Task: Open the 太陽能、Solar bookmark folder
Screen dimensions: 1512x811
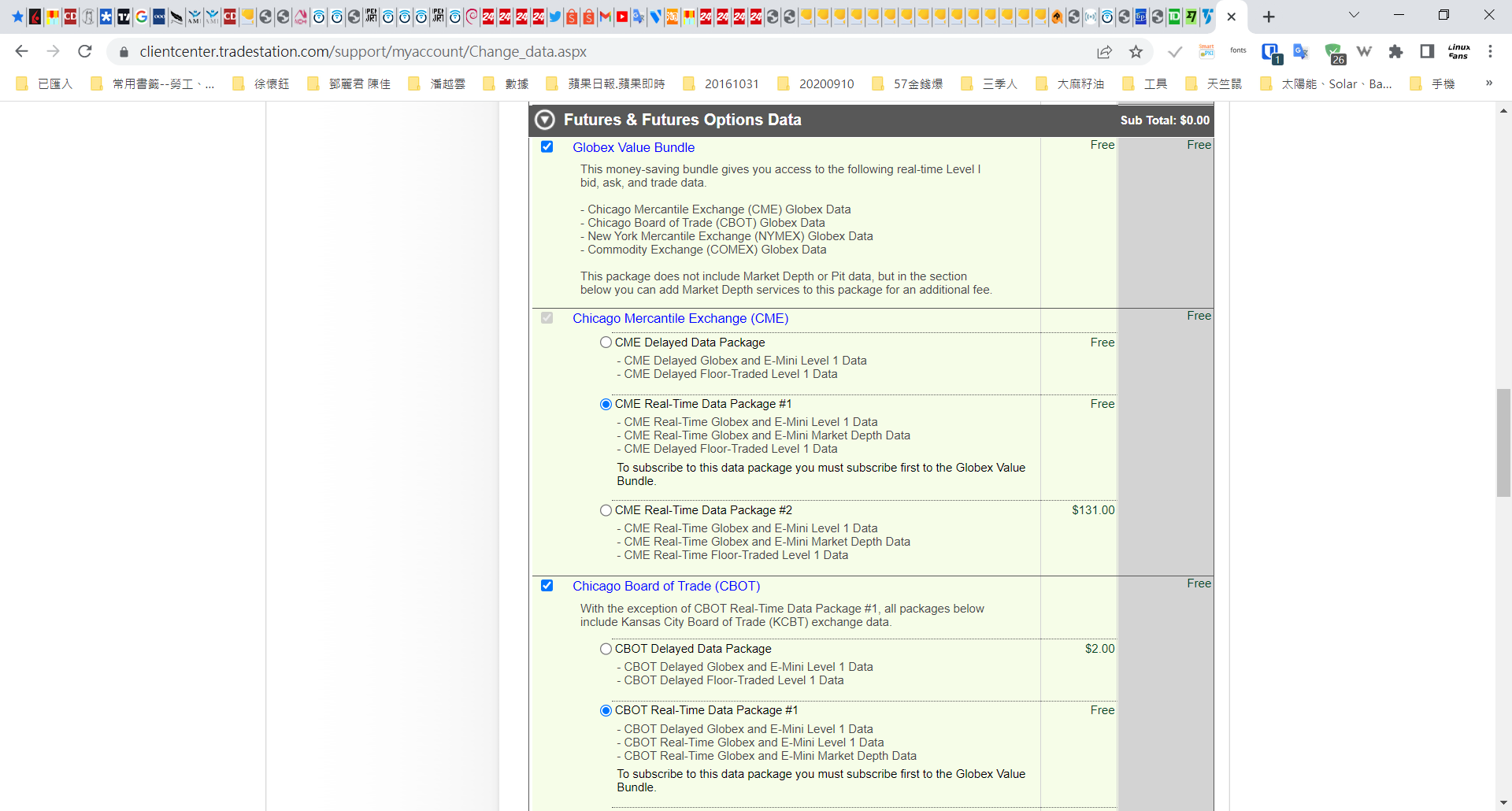Action: click(x=1326, y=84)
